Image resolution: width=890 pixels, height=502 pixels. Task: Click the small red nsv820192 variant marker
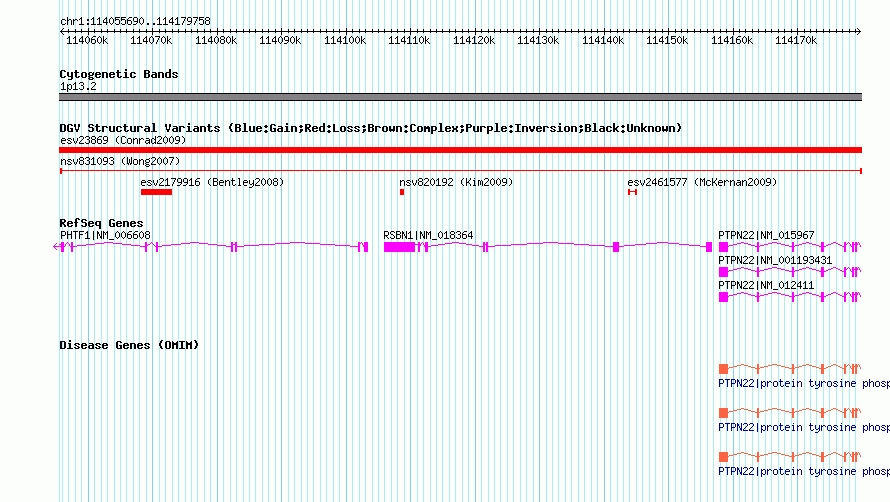click(402, 192)
